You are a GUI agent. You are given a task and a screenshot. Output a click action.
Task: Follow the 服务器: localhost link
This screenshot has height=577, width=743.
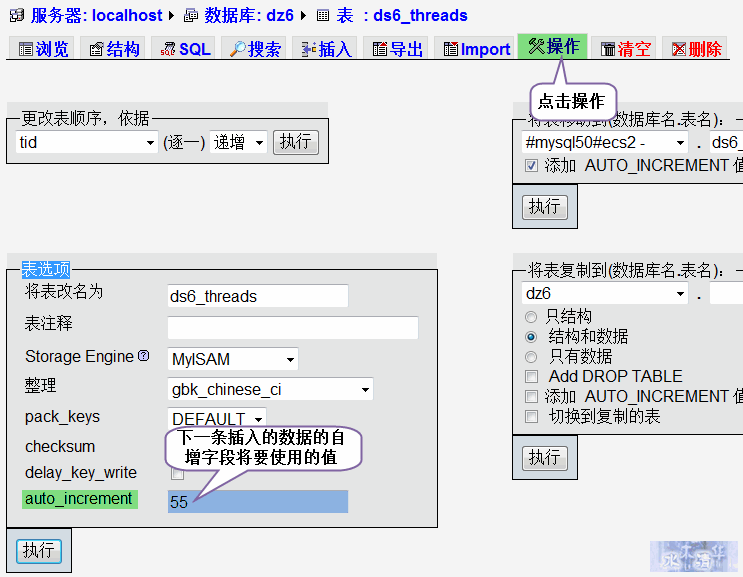(x=97, y=15)
